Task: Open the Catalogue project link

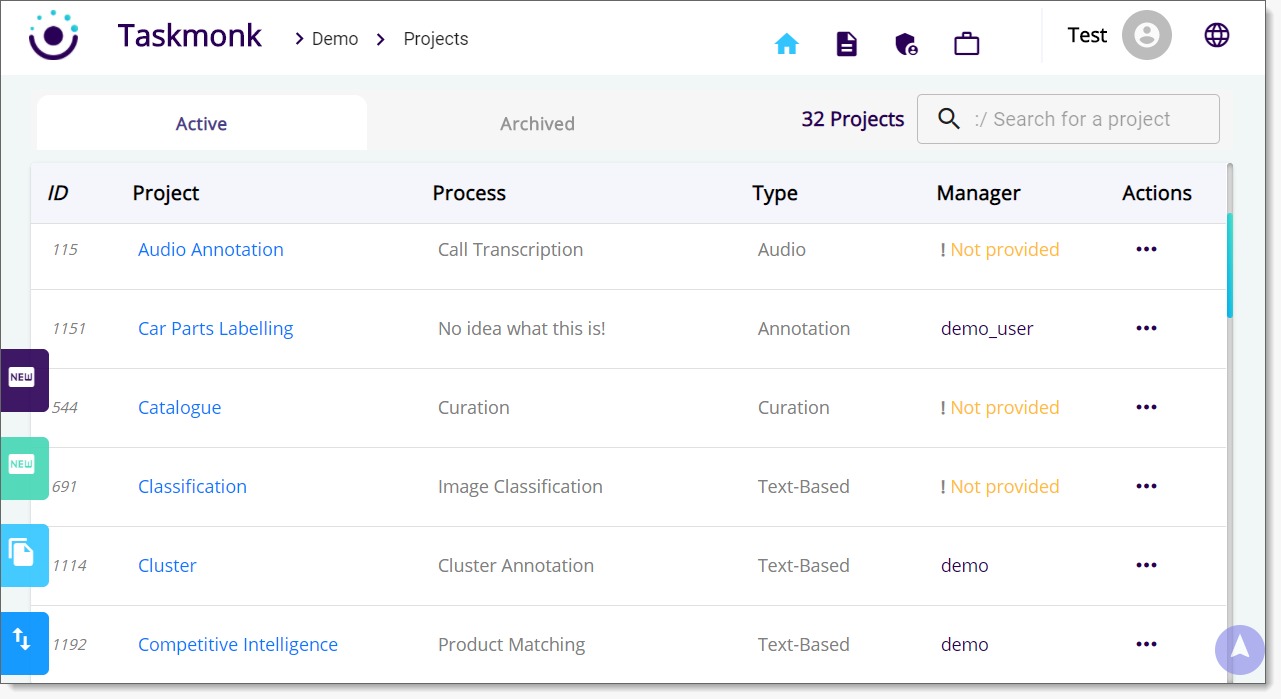Action: (x=180, y=408)
